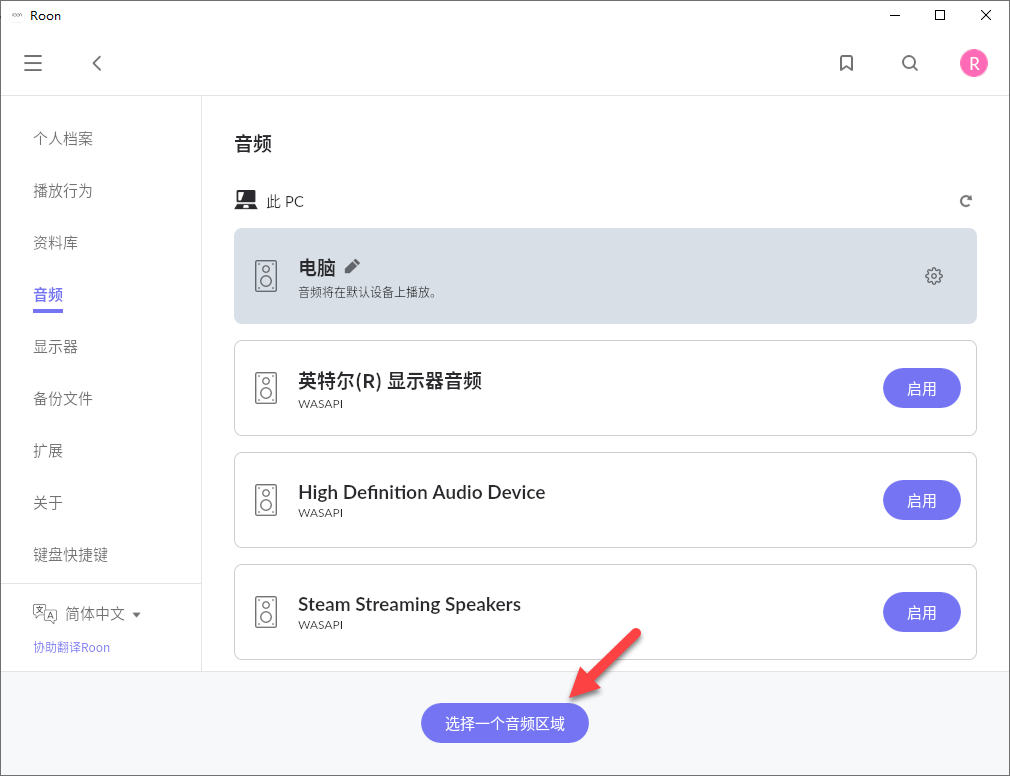Open the pink R profile avatar

pyautogui.click(x=973, y=63)
